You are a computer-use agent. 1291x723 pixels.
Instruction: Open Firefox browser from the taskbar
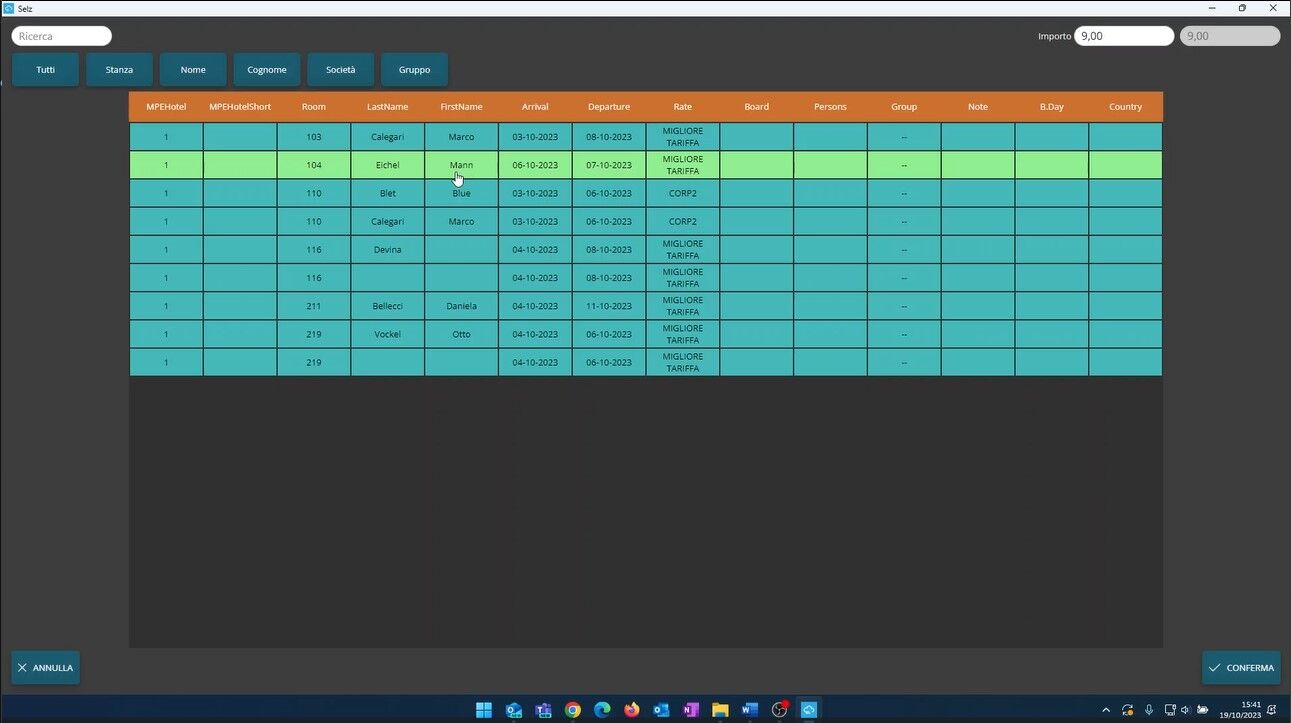(x=632, y=710)
